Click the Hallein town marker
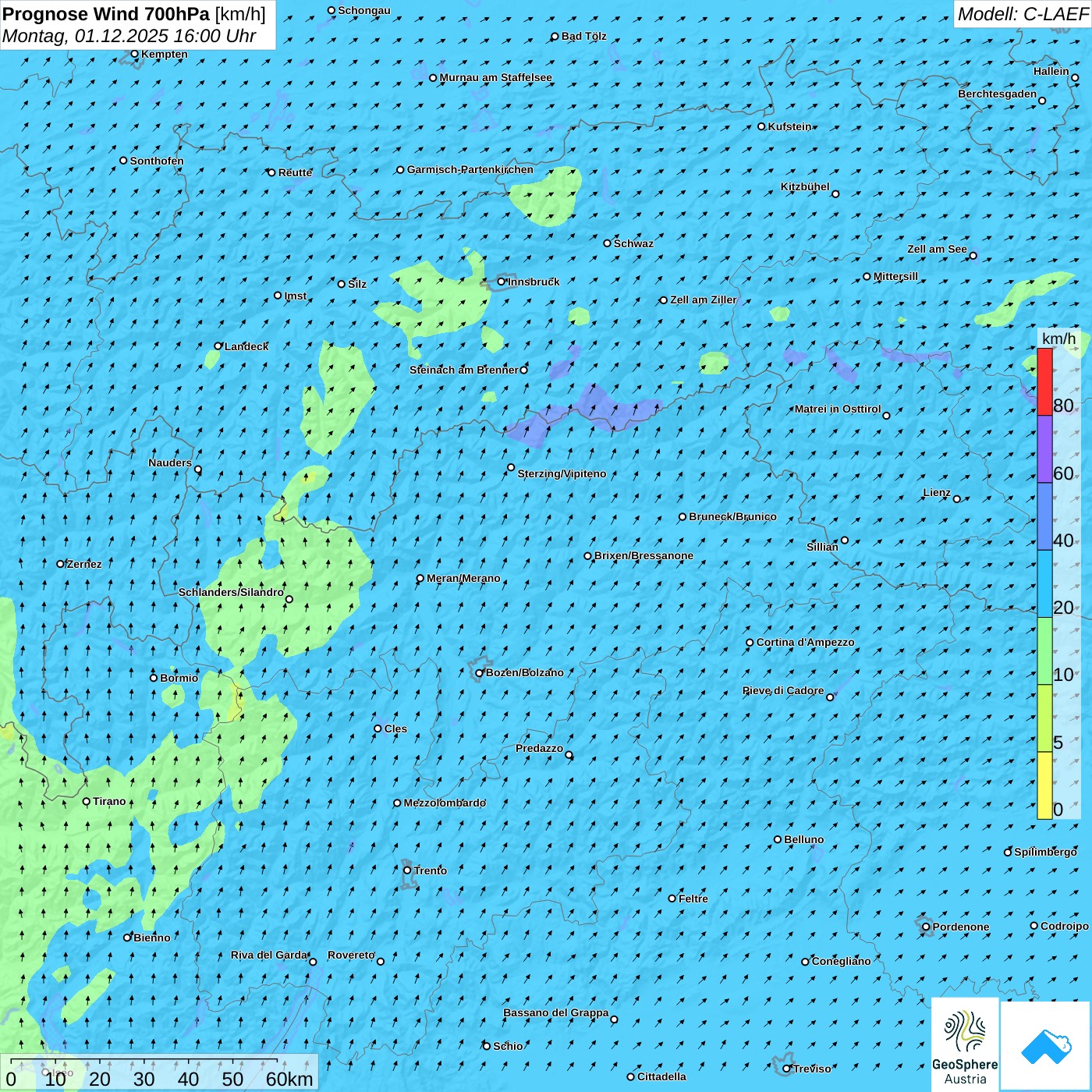Screen dimensions: 1092x1092 click(x=1076, y=78)
